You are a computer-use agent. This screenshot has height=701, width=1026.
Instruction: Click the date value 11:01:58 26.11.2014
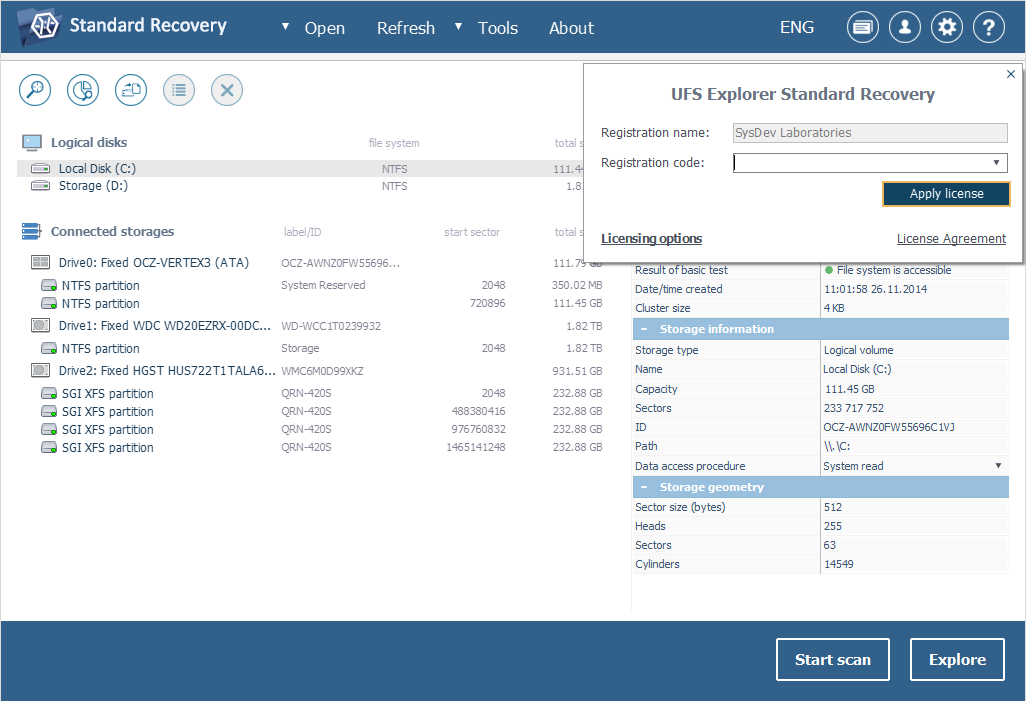pos(876,289)
